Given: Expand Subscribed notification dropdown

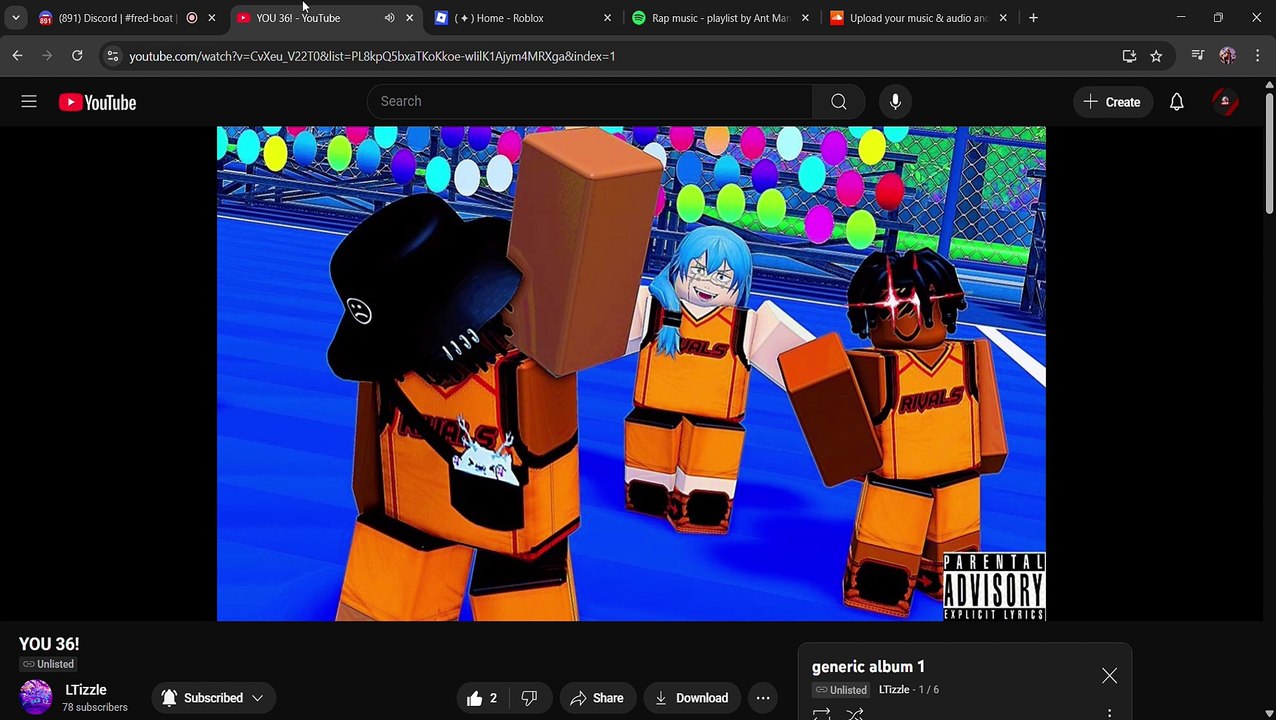Looking at the screenshot, I should click(257, 698).
